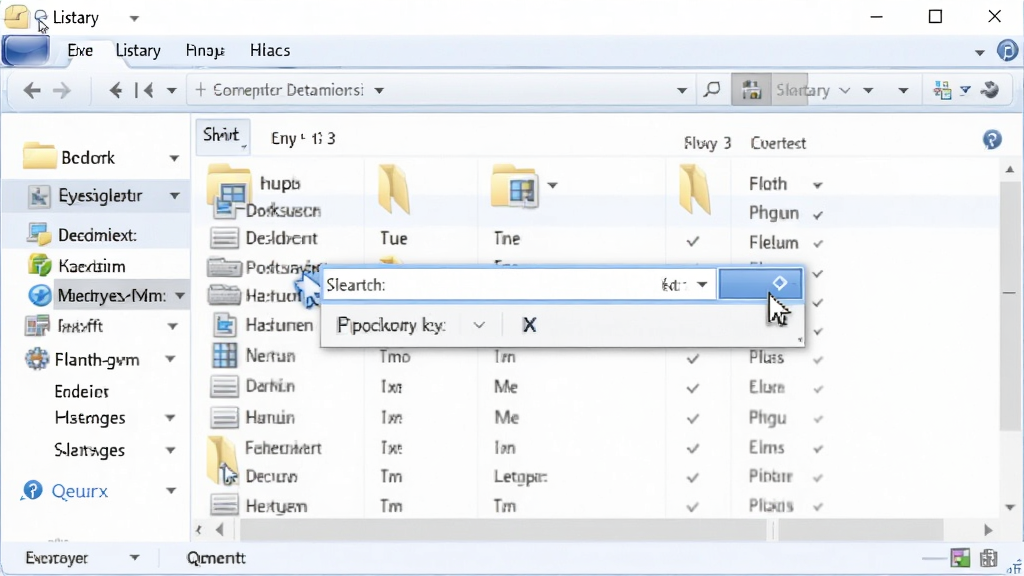1024x576 pixels.
Task: Click Qmentt in the status bar
Action: pyautogui.click(x=216, y=558)
